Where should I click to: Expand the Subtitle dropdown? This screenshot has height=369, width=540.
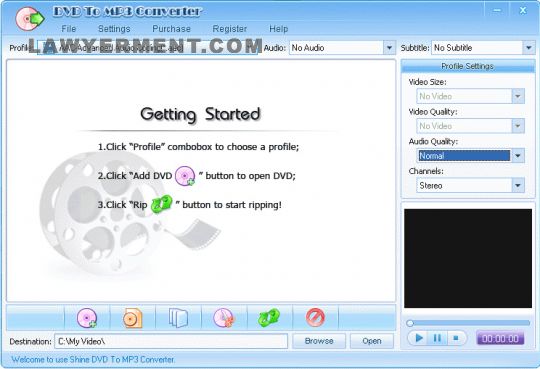click(529, 48)
